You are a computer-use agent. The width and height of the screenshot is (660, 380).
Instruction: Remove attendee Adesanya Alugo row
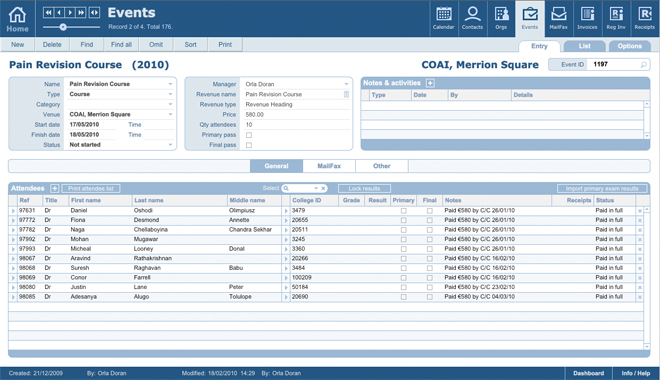pos(640,297)
